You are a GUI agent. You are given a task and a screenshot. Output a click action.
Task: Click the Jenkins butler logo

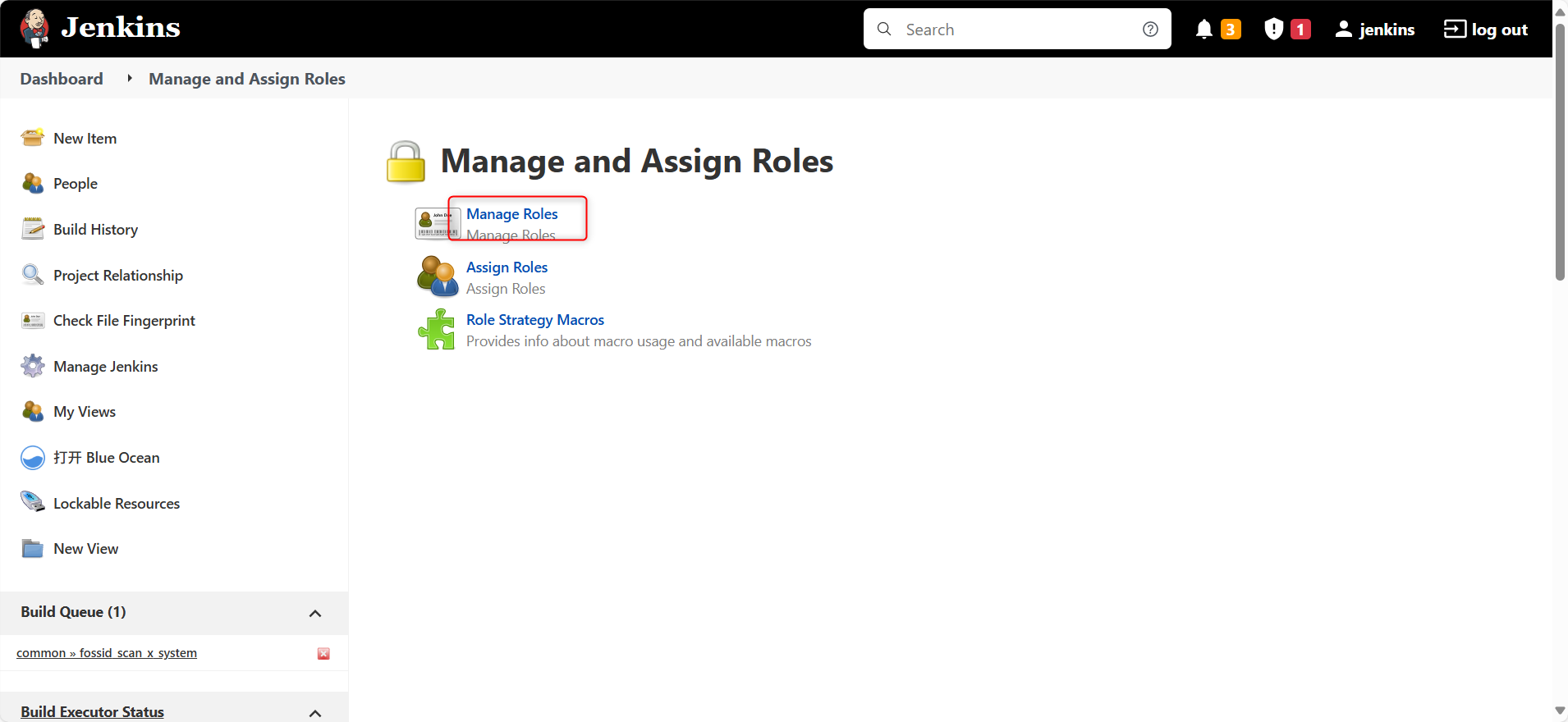click(34, 29)
